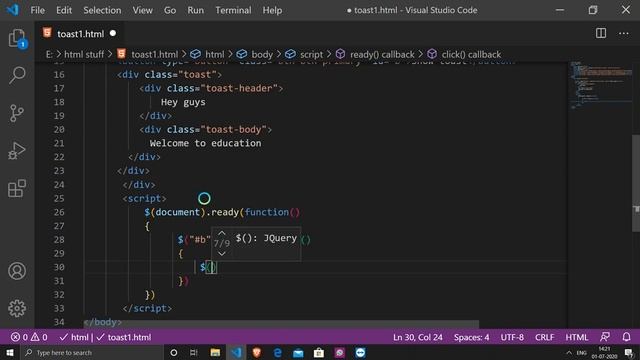Change indentation via 'Spaces: 4'
Viewport: 640px width, 360px height.
(471, 337)
